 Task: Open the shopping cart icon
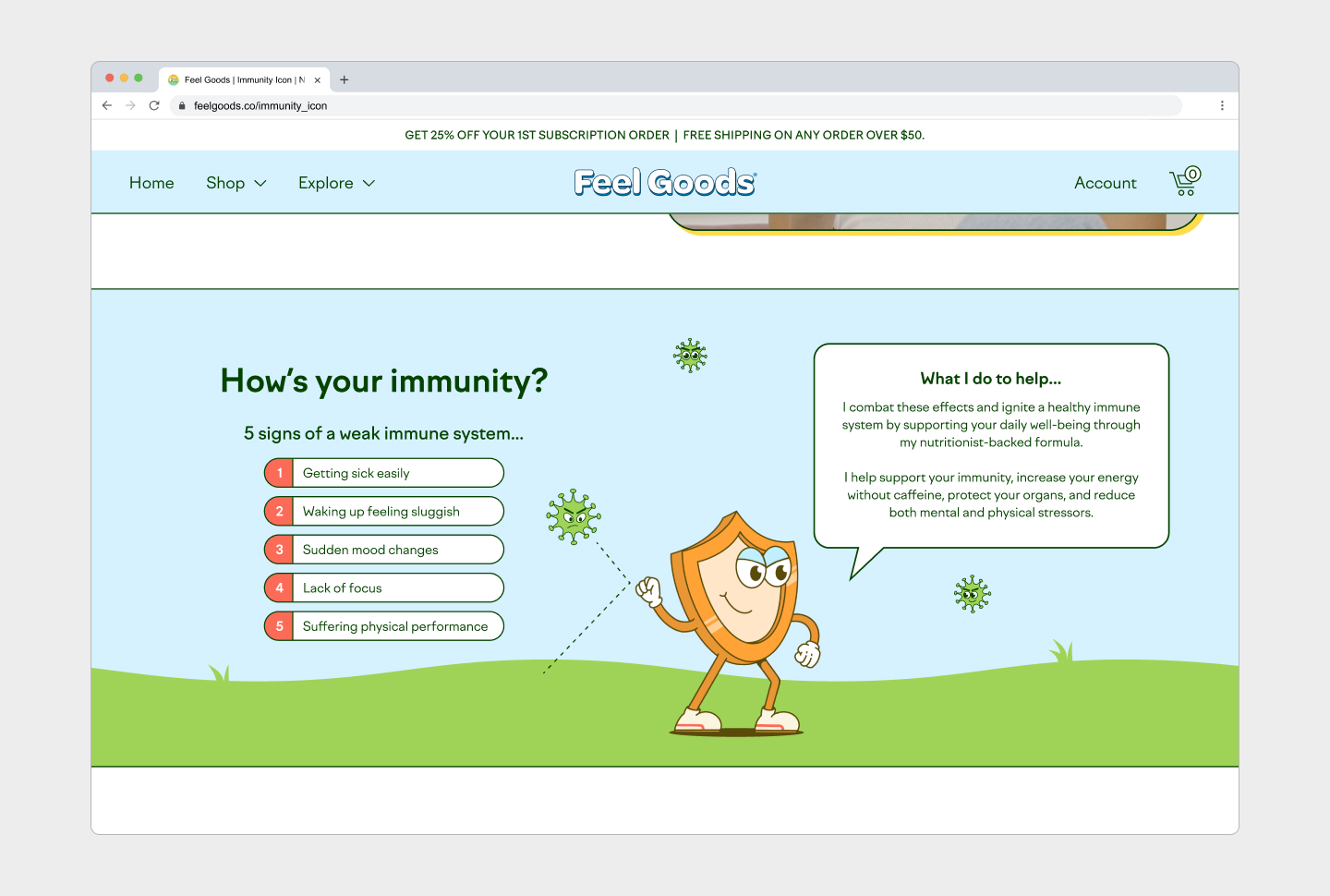tap(1185, 181)
